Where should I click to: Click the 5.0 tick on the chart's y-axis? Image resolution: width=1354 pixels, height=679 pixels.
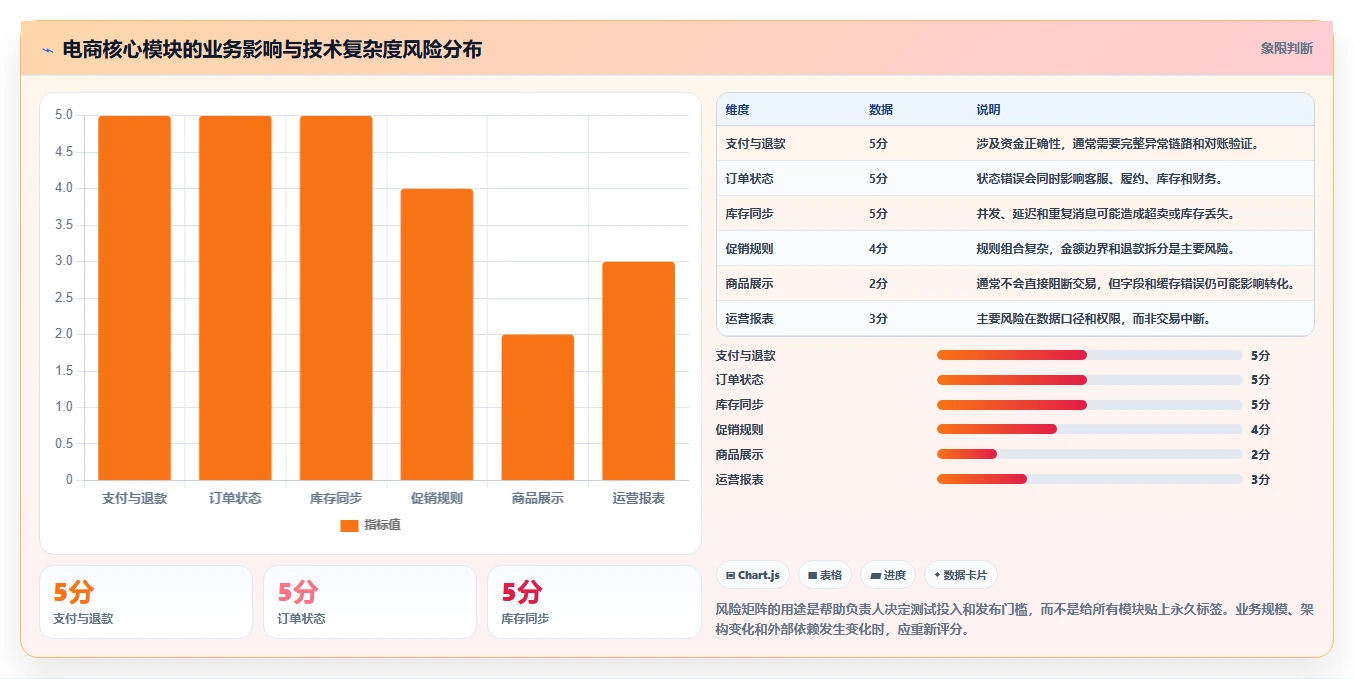pyautogui.click(x=64, y=115)
